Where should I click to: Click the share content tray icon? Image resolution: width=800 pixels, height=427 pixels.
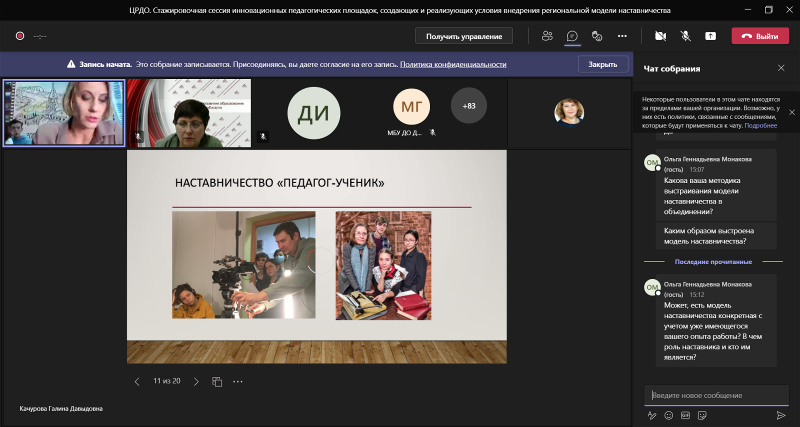[x=711, y=35]
